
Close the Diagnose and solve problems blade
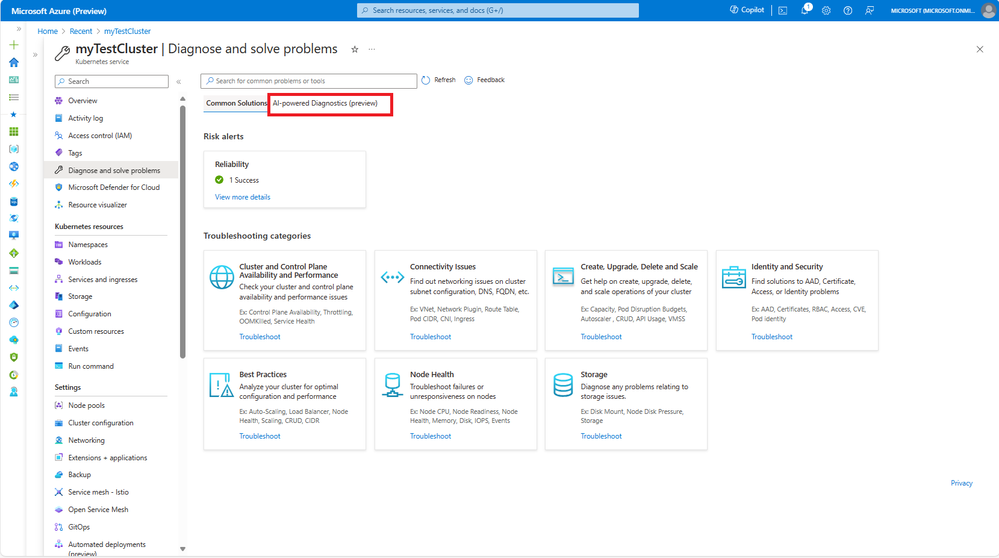(980, 49)
